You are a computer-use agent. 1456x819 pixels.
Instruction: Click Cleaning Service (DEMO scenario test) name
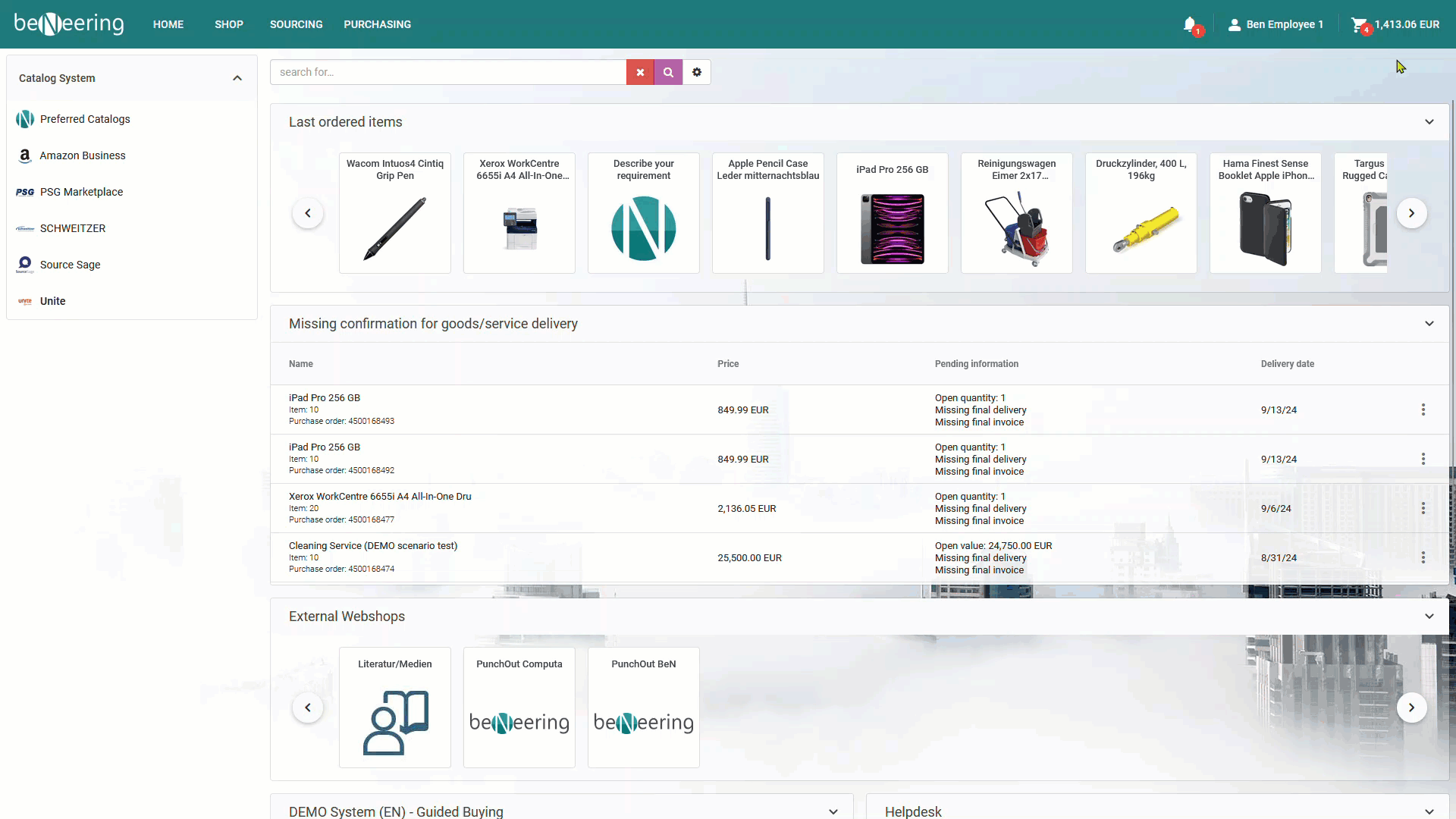point(373,546)
